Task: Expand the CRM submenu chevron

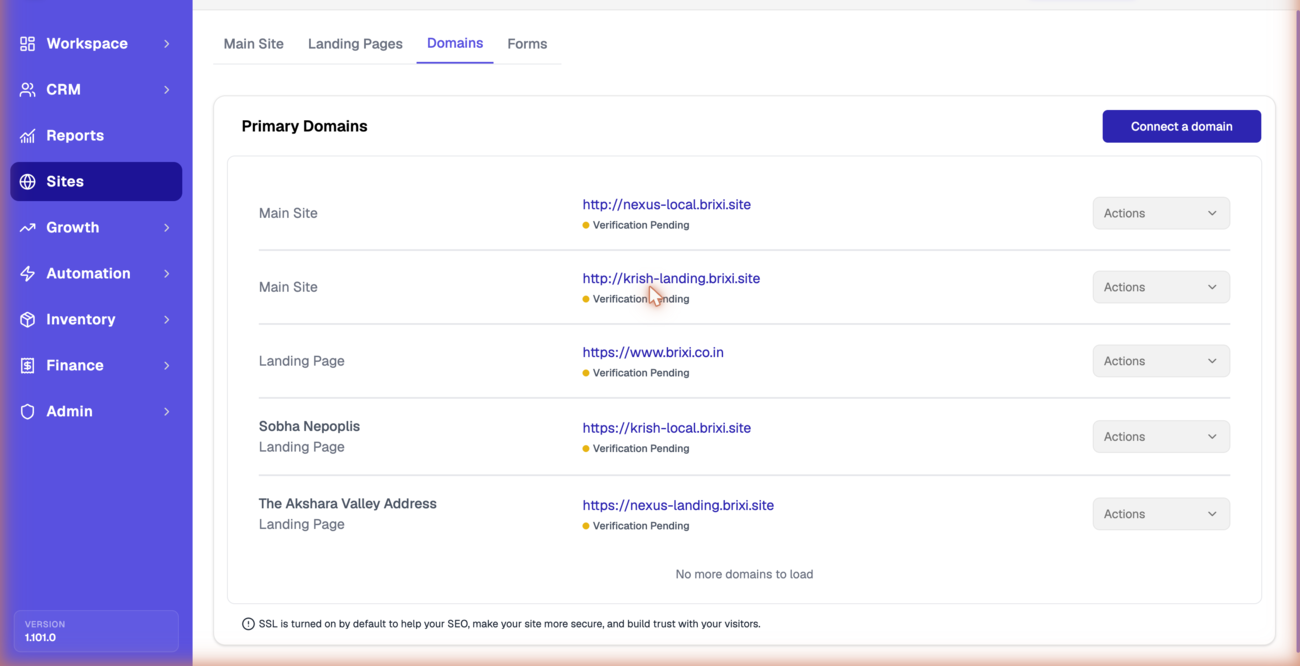Action: tap(167, 90)
